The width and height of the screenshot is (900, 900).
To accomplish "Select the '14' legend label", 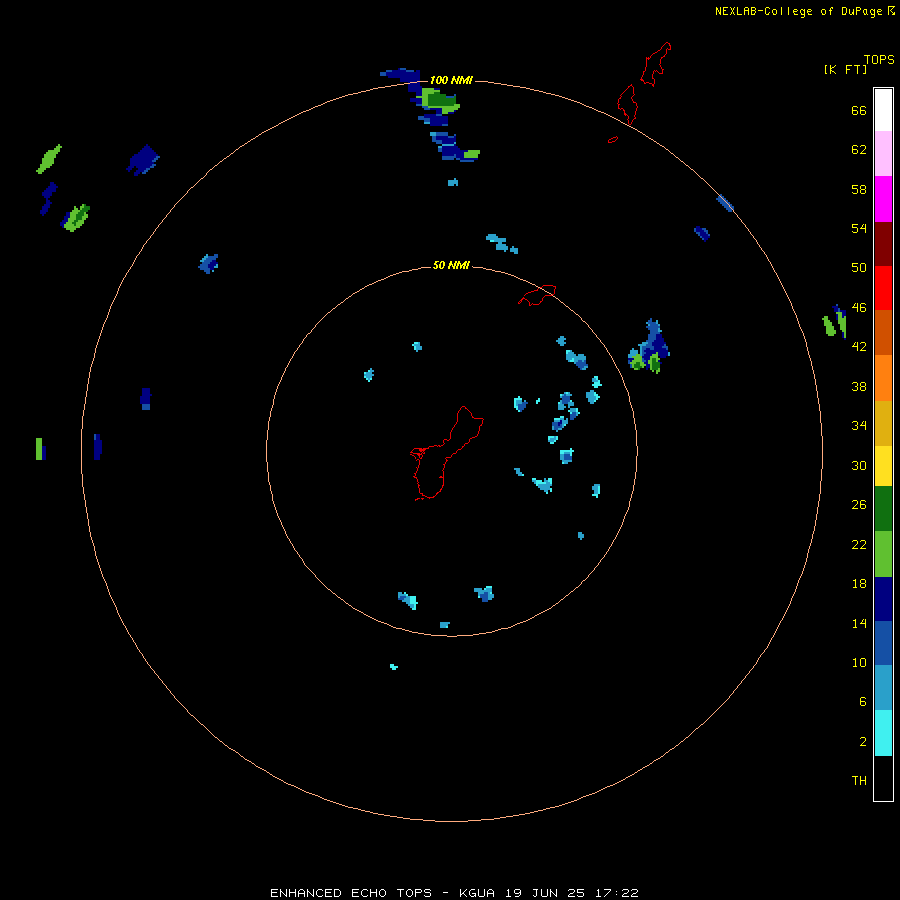I will point(859,623).
